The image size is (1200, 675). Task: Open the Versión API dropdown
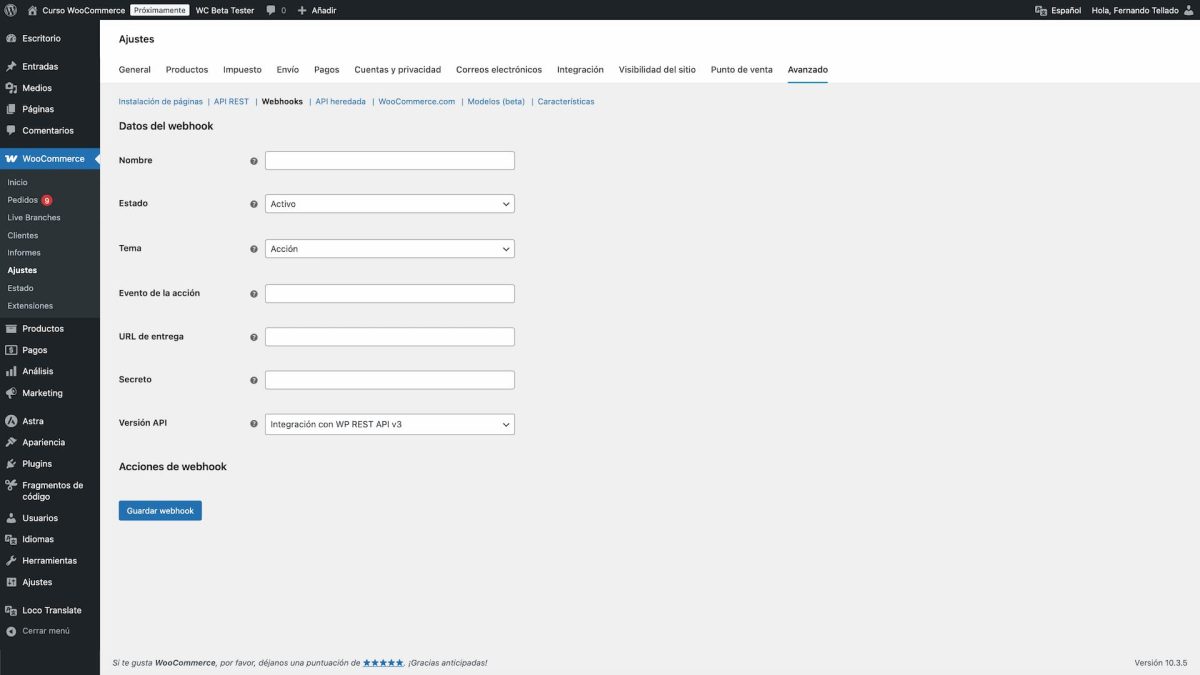(389, 423)
